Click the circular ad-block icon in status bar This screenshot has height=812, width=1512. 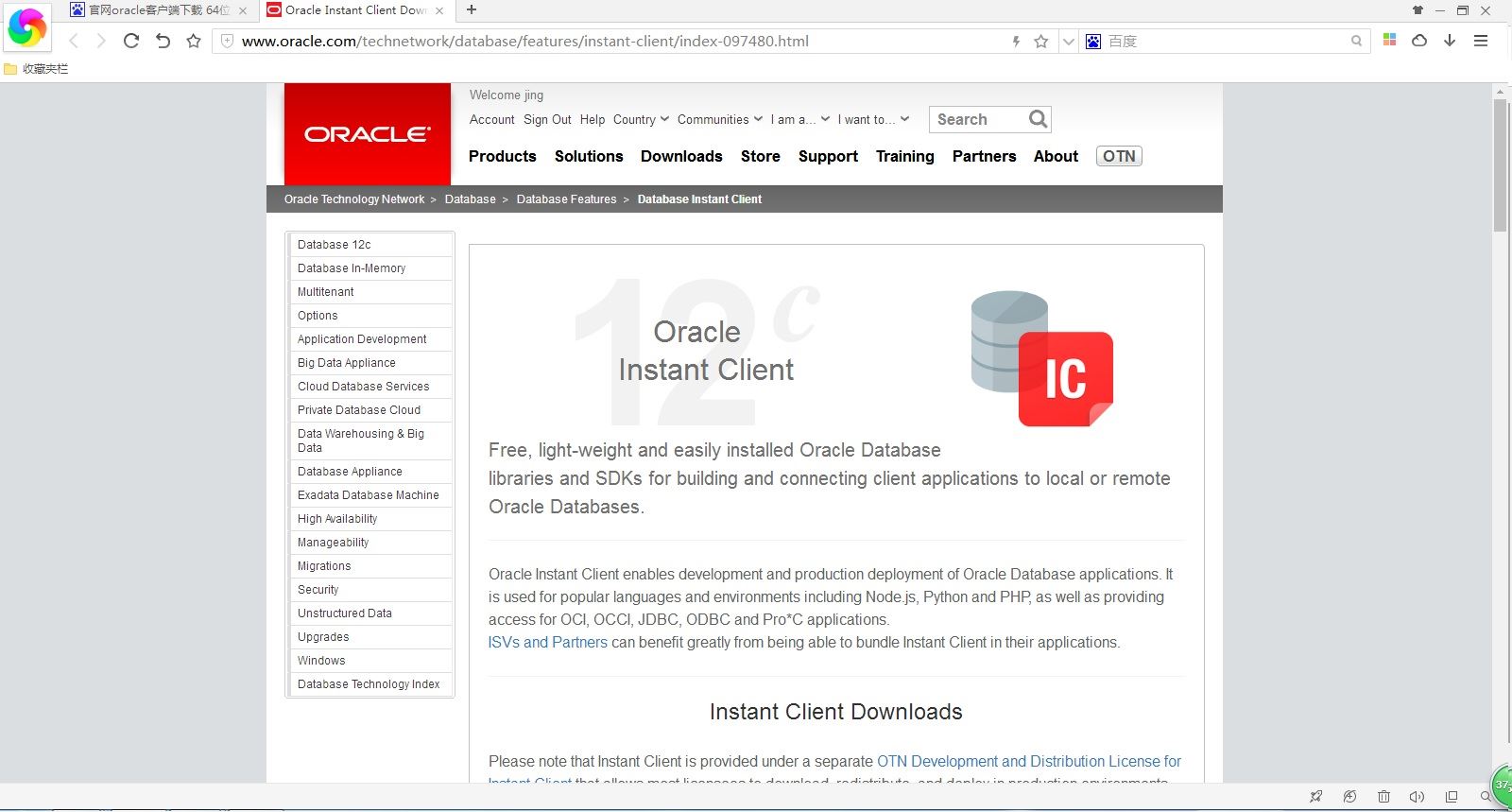point(1349,797)
